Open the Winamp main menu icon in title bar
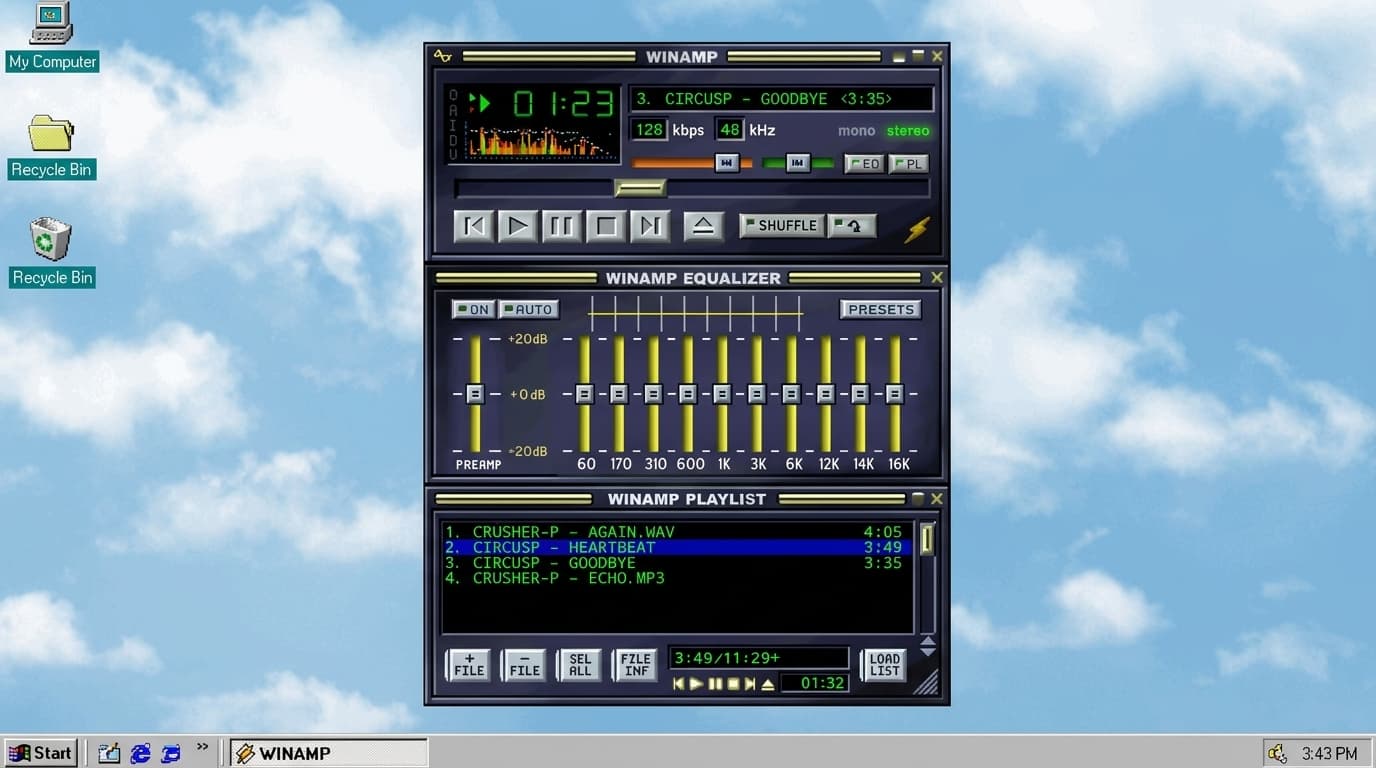 [442, 57]
